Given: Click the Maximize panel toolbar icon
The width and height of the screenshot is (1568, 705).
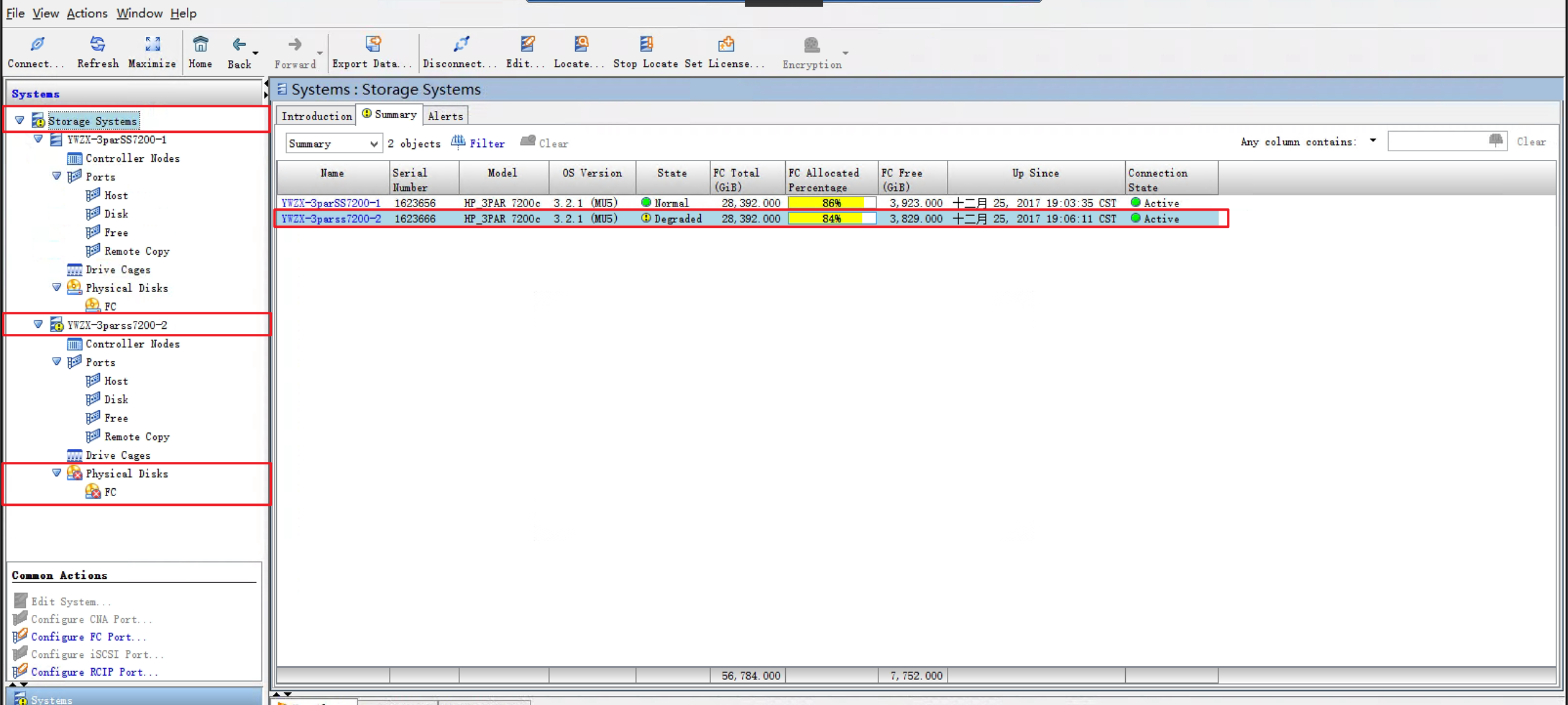Looking at the screenshot, I should coord(152,45).
